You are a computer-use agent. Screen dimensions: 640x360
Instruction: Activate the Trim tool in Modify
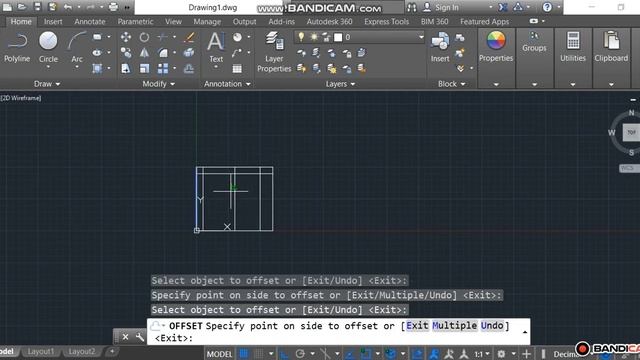click(162, 37)
